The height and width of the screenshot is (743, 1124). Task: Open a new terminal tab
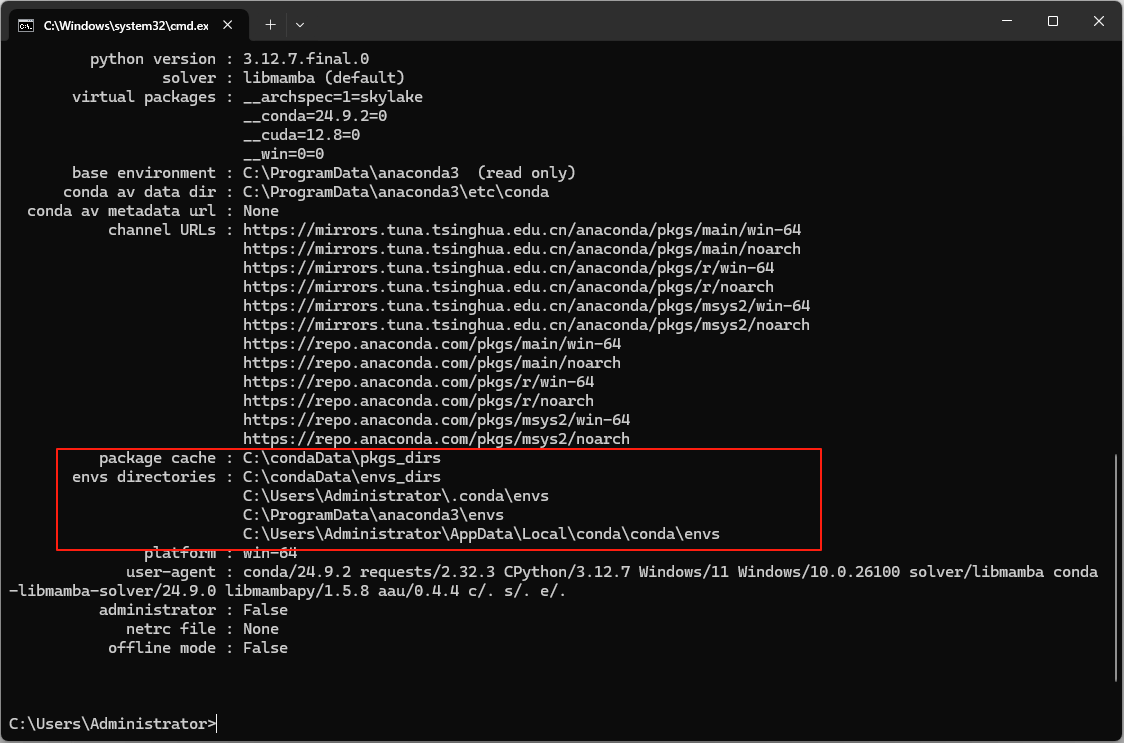[270, 24]
